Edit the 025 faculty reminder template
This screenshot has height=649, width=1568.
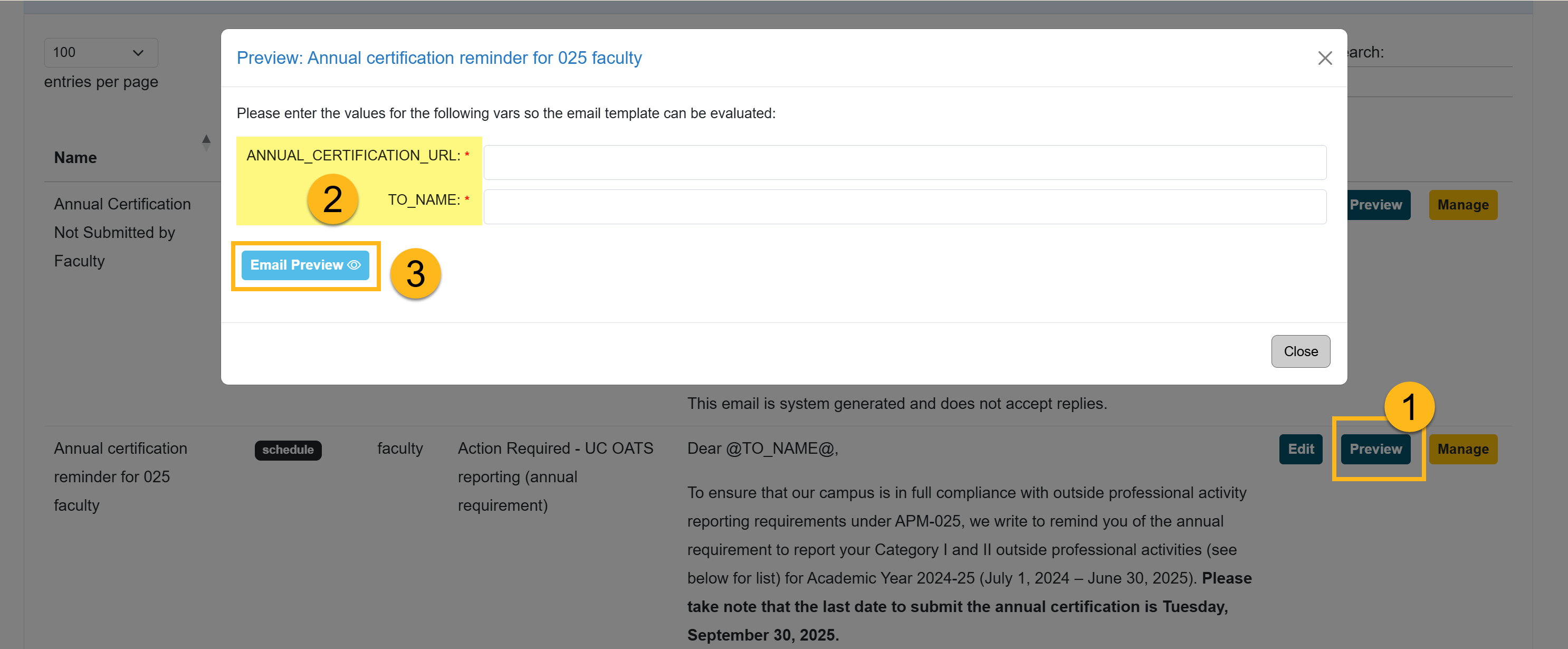[1300, 450]
